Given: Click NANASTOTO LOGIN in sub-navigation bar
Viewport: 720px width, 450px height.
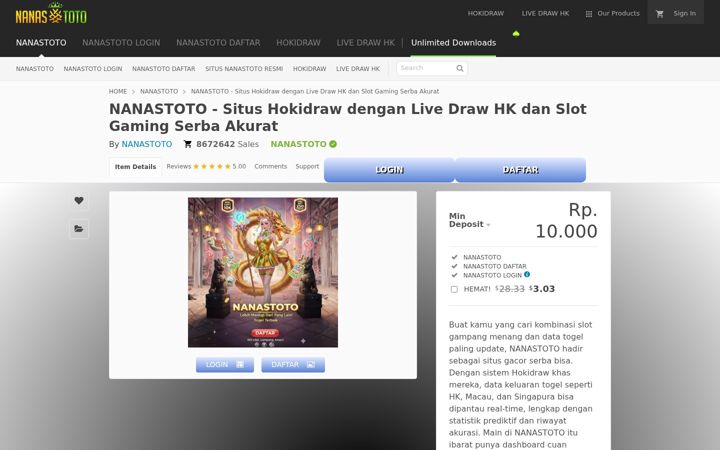Looking at the screenshot, I should coord(93,69).
